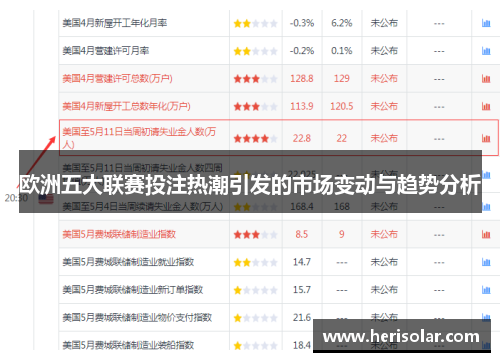Click star rating of 美国4月新屋开工总数年化(万户)

tap(255, 106)
